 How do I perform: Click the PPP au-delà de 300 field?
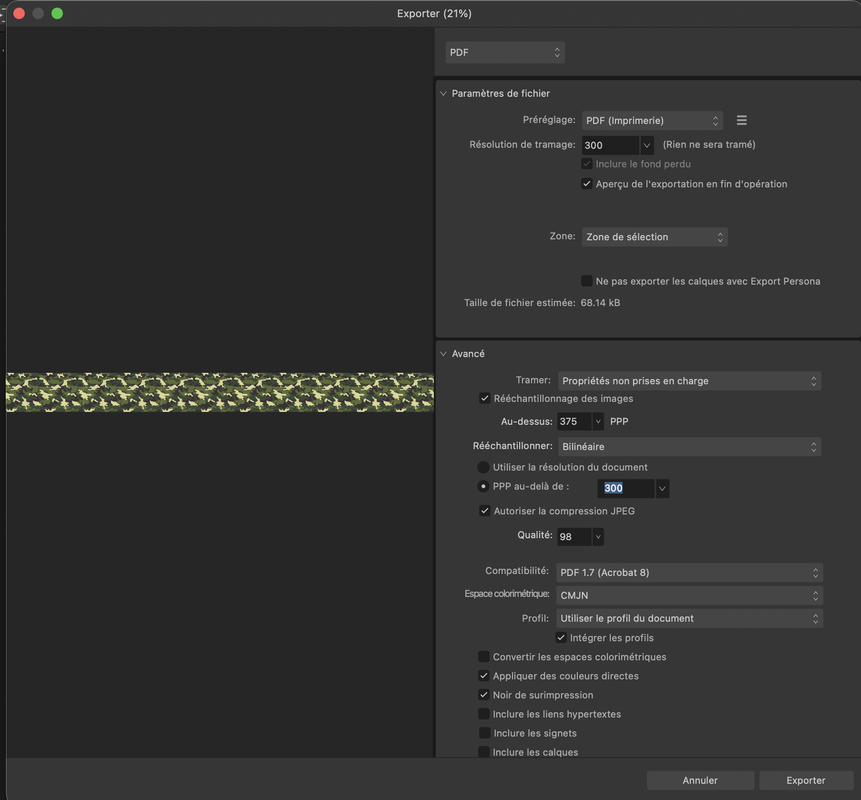[x=626, y=488]
